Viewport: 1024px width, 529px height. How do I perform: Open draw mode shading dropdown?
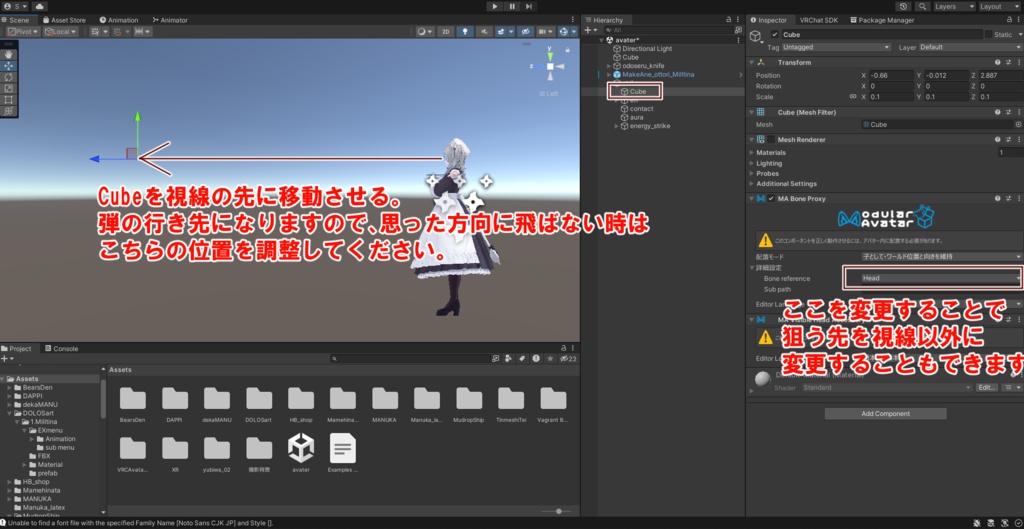(425, 31)
